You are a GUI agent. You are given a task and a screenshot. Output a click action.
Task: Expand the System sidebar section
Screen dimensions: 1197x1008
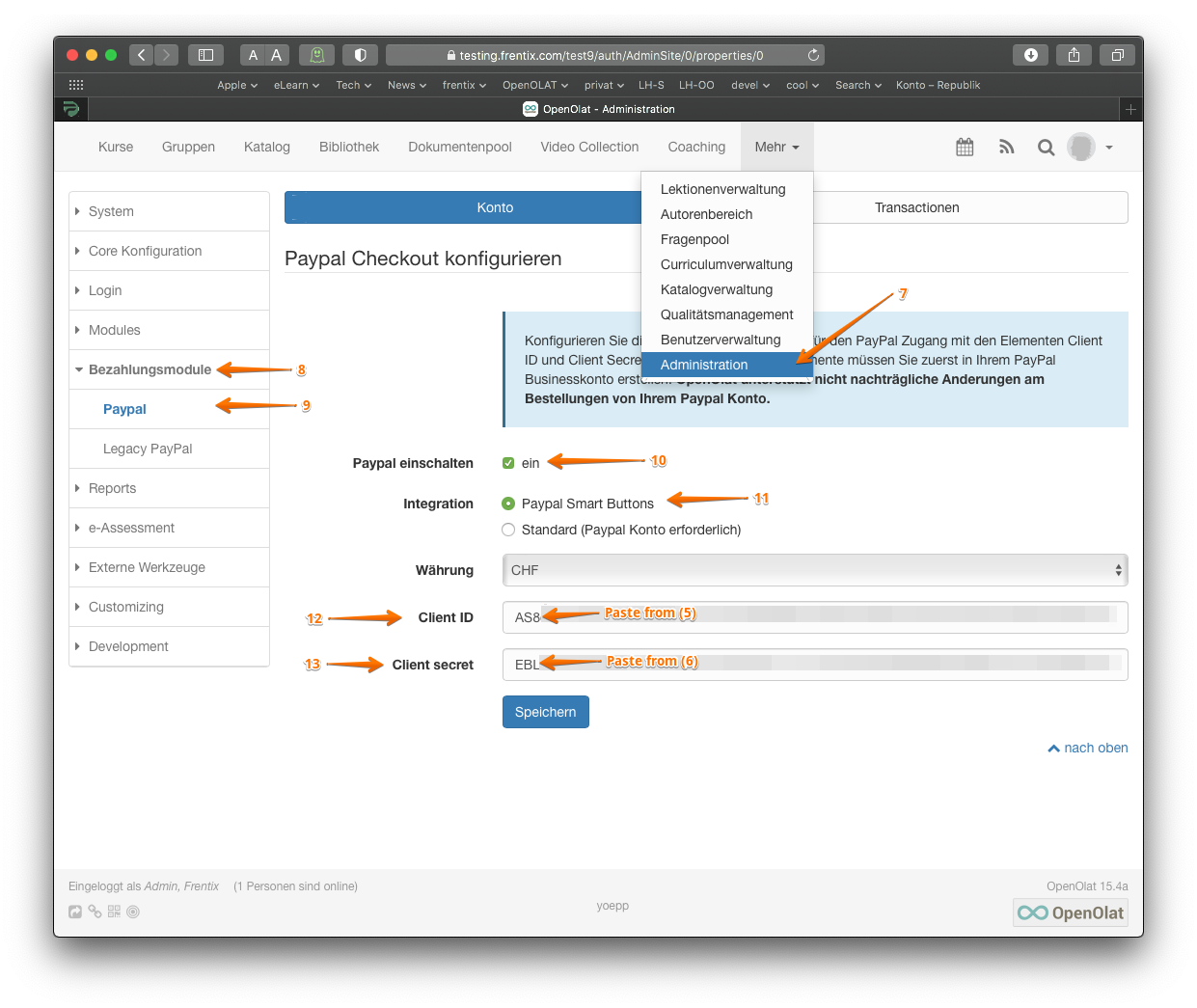click(111, 211)
